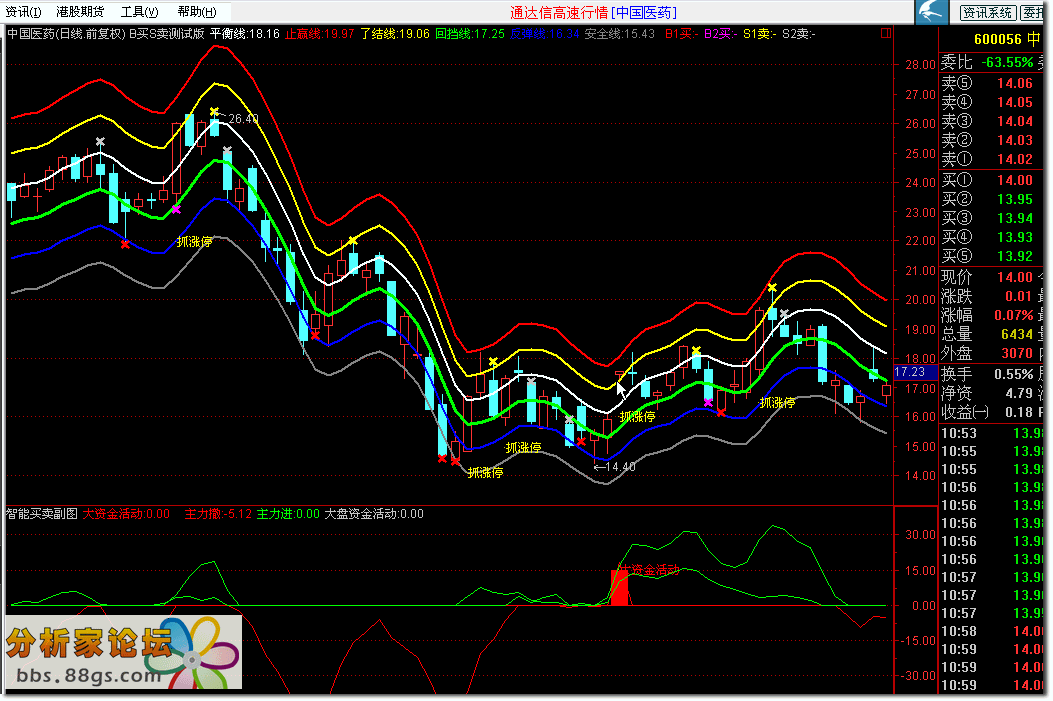Screen dimensions: 1053x701
Task: Open the 帮助(H) menu
Action: 197,12
